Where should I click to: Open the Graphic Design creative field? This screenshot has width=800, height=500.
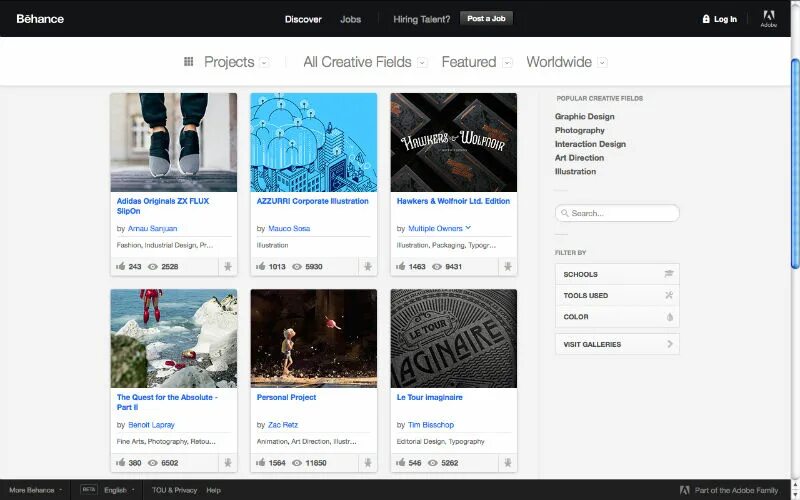(585, 116)
